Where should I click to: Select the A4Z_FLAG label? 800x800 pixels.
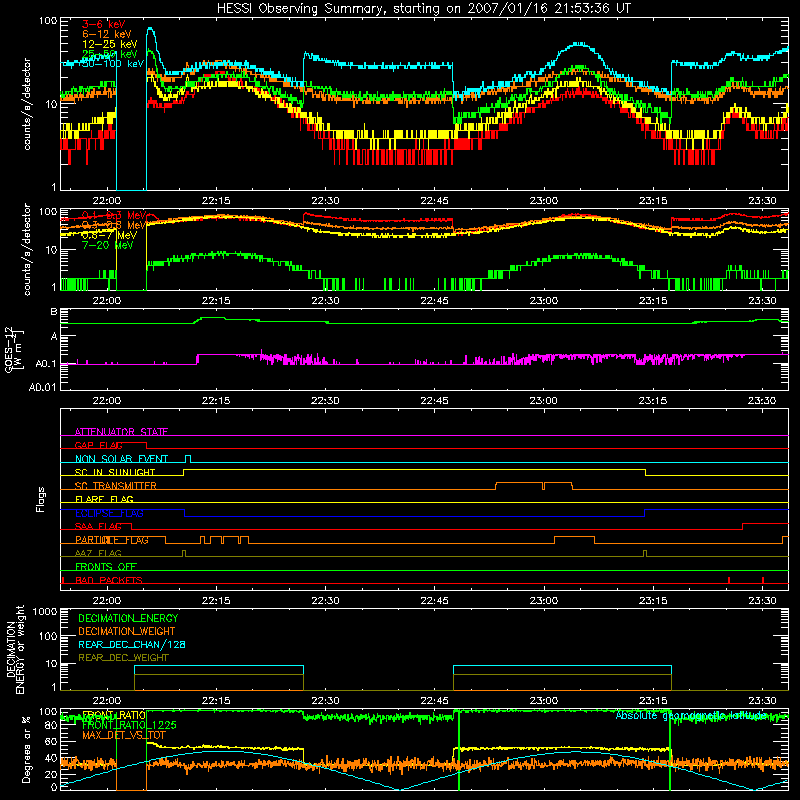(98, 553)
